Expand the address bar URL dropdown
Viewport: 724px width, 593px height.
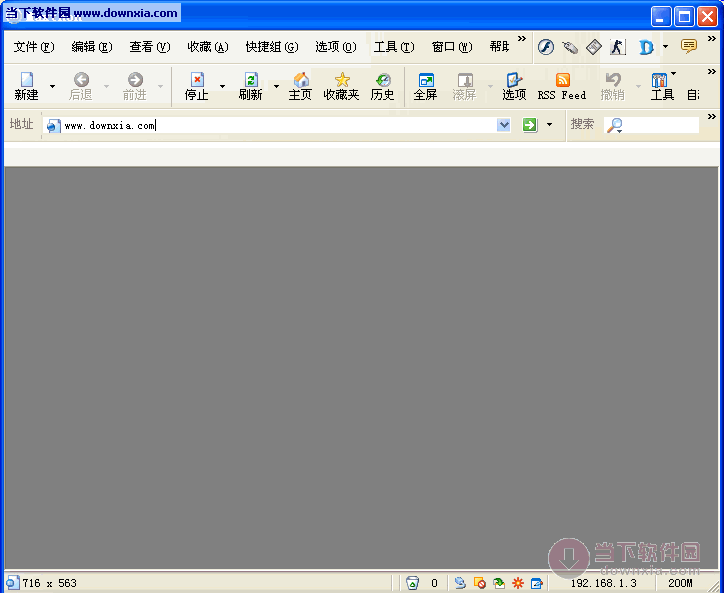[504, 125]
